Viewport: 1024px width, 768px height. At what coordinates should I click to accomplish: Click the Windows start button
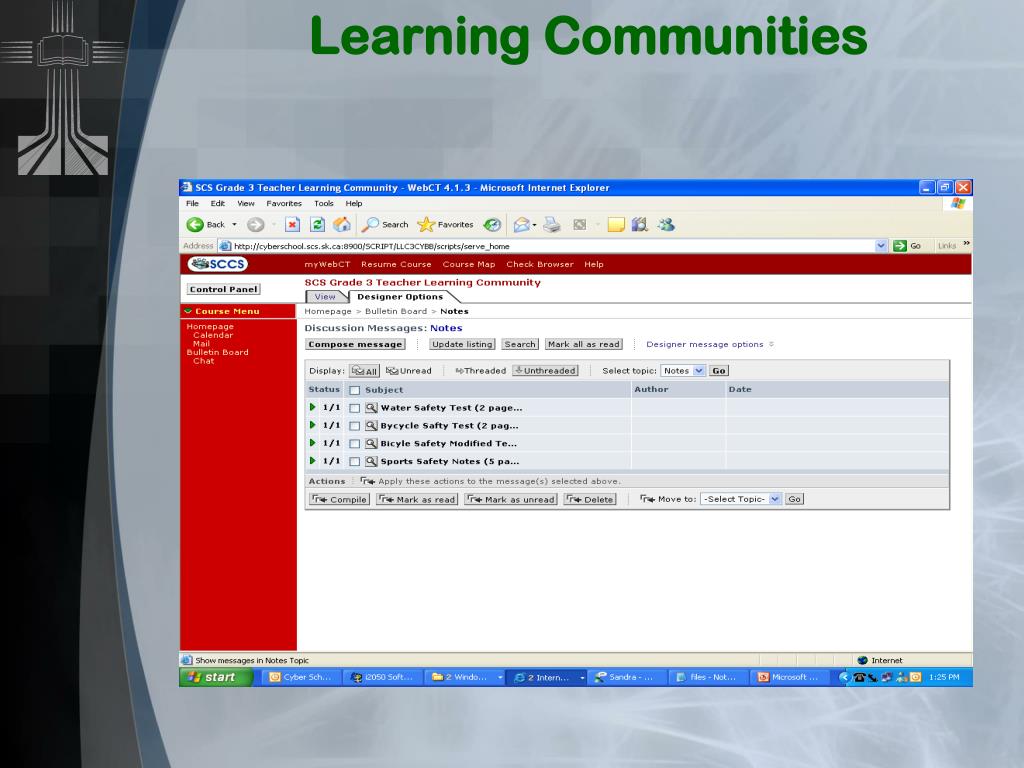[216, 677]
